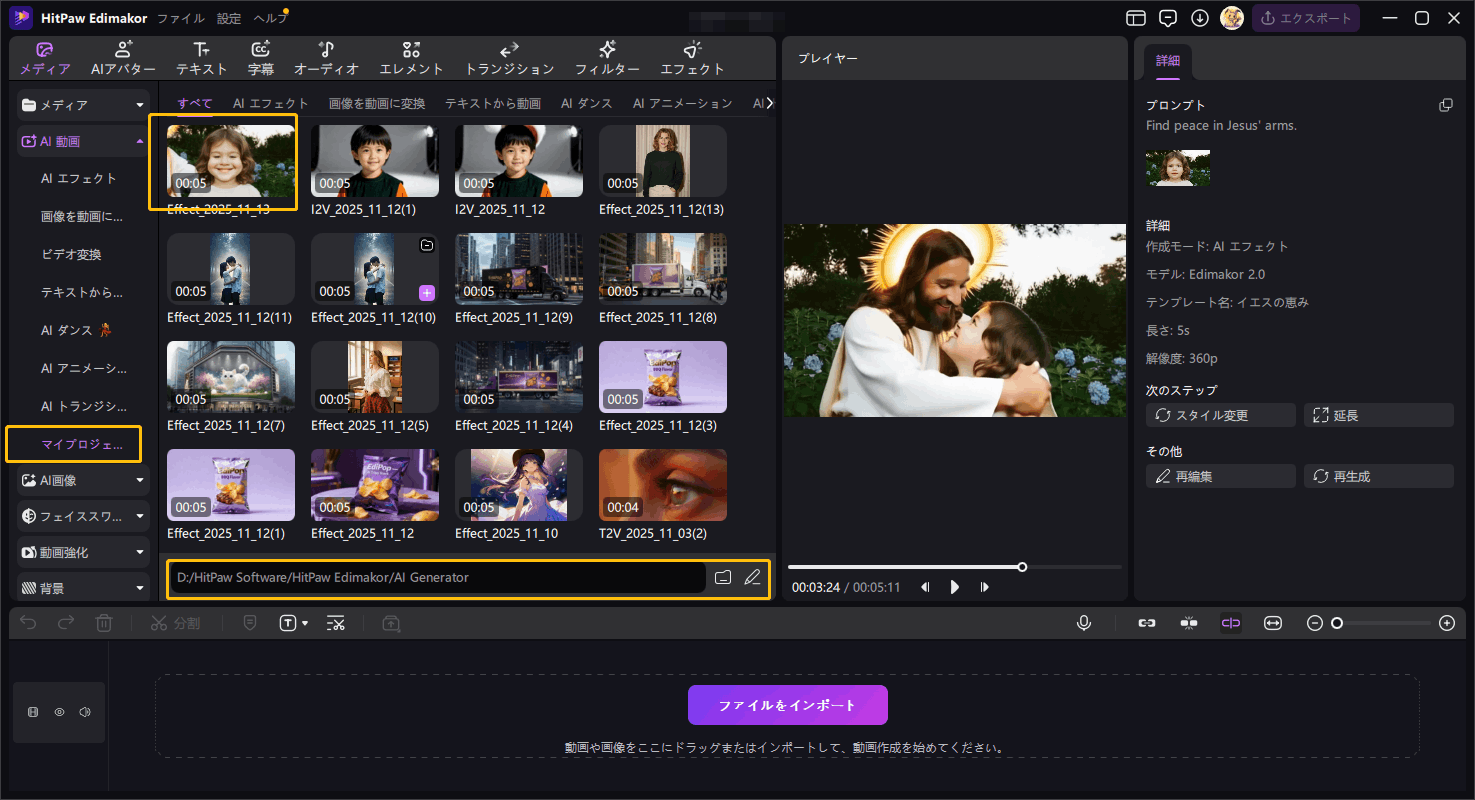The height and width of the screenshot is (800, 1475).
Task: Click the ファイルをインポート button
Action: (787, 704)
